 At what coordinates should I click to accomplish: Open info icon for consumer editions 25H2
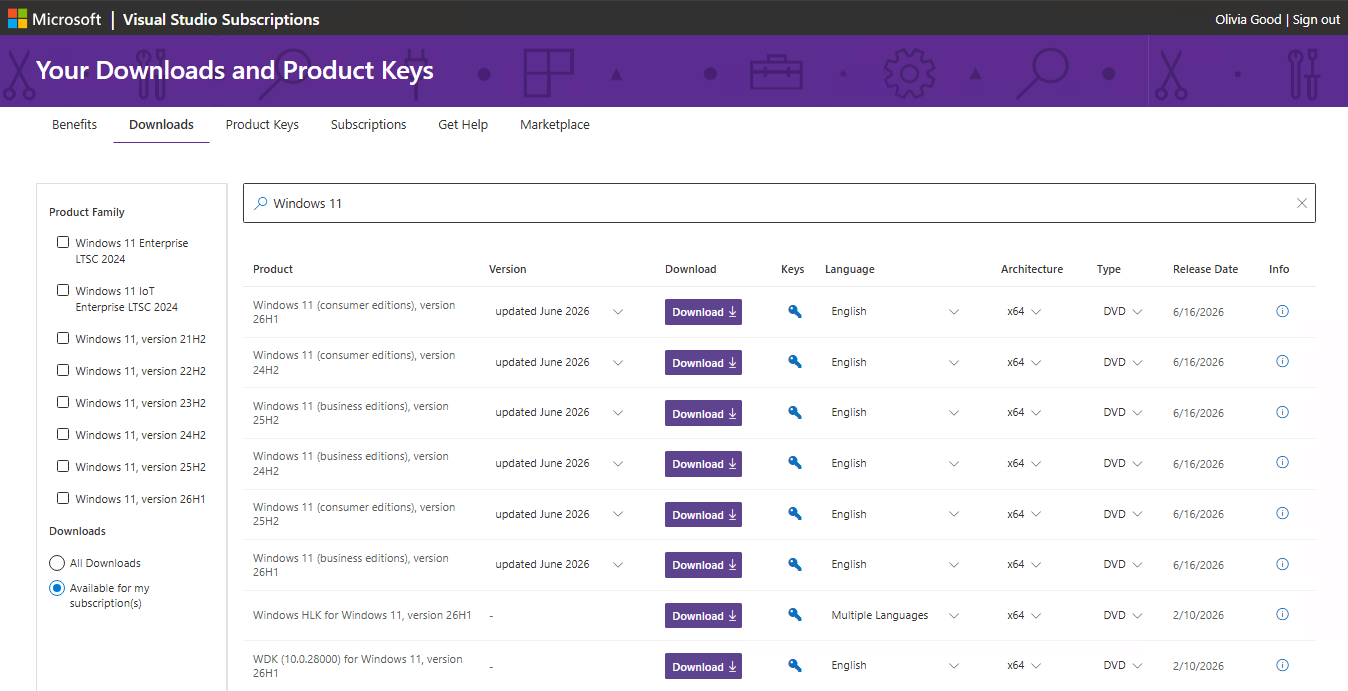tap(1283, 513)
